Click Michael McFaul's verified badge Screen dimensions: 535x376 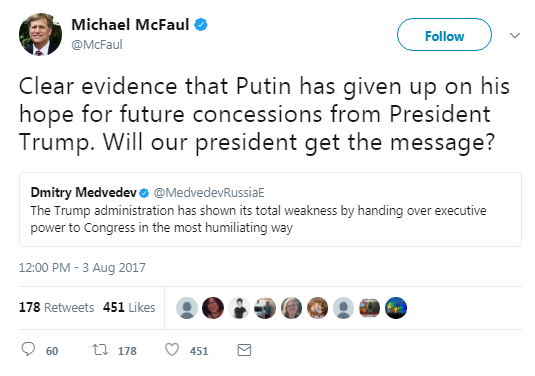[x=201, y=25]
